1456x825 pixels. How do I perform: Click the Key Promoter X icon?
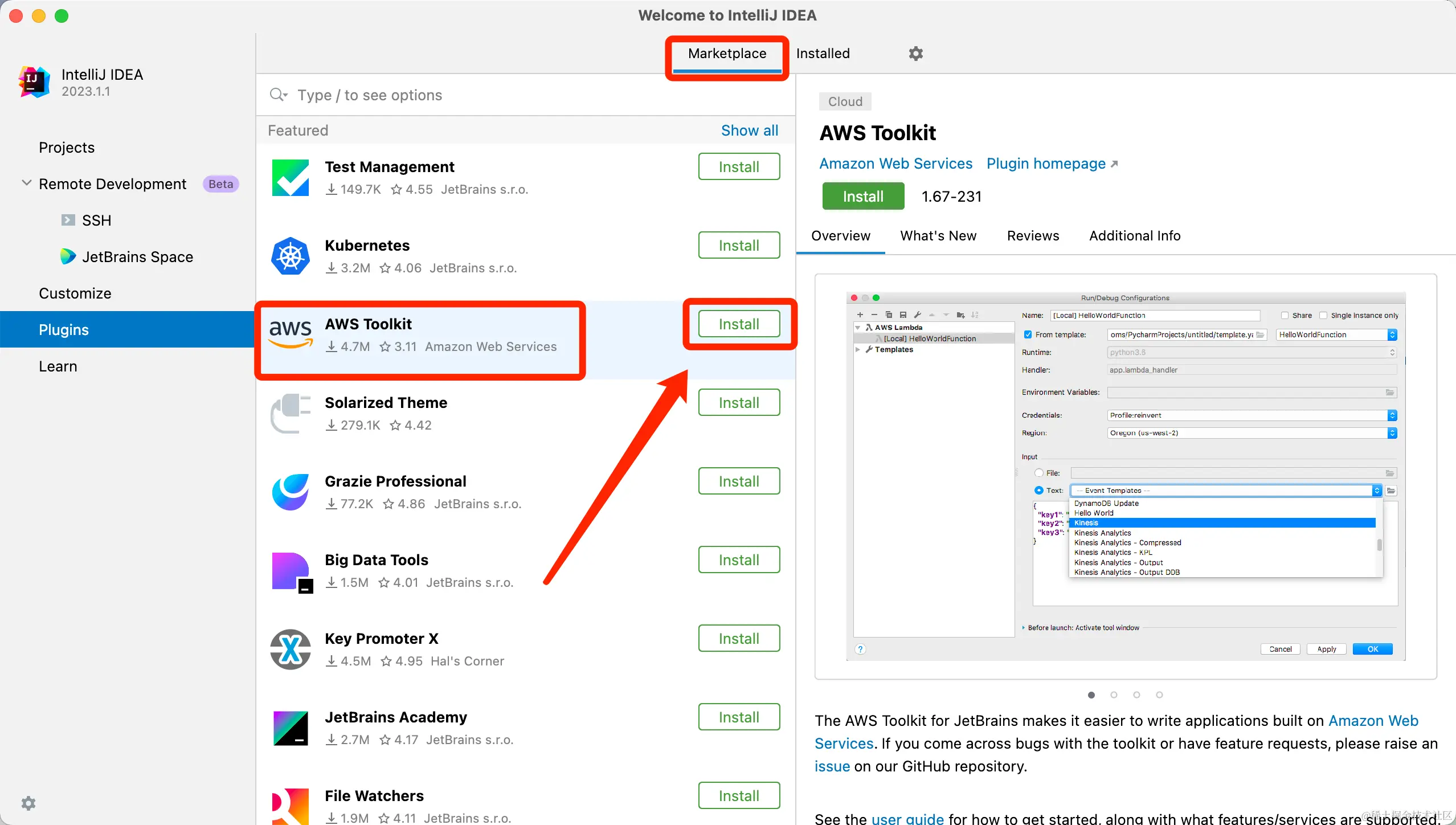click(x=291, y=650)
